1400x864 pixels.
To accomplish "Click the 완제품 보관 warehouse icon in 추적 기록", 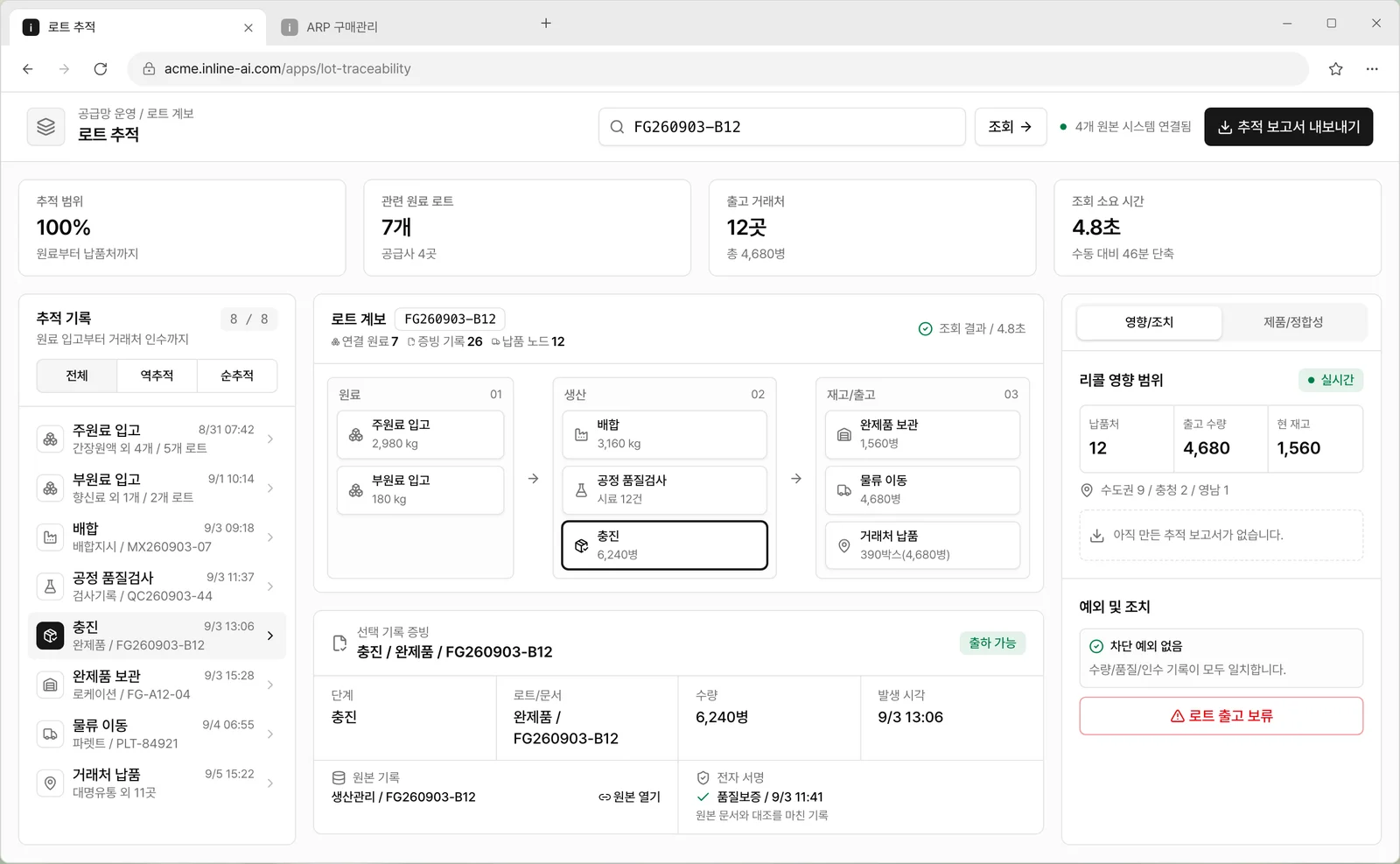I will 51,685.
